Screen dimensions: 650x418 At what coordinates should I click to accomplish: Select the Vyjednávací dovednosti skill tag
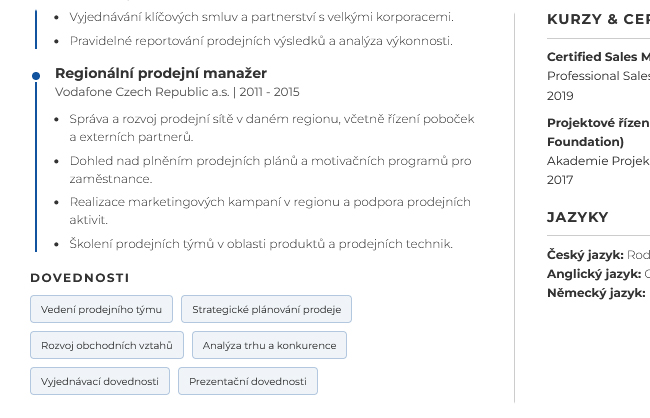100,381
